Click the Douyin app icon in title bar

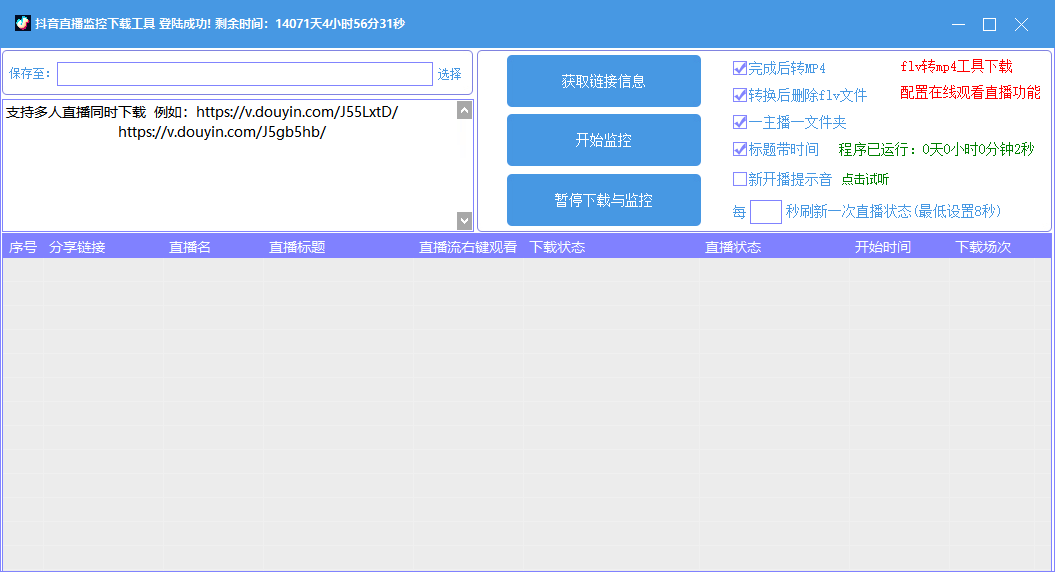[x=23, y=24]
